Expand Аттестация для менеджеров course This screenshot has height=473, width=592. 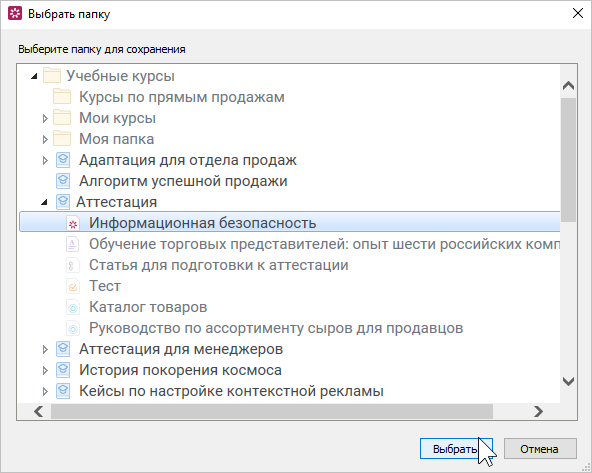[x=45, y=350]
